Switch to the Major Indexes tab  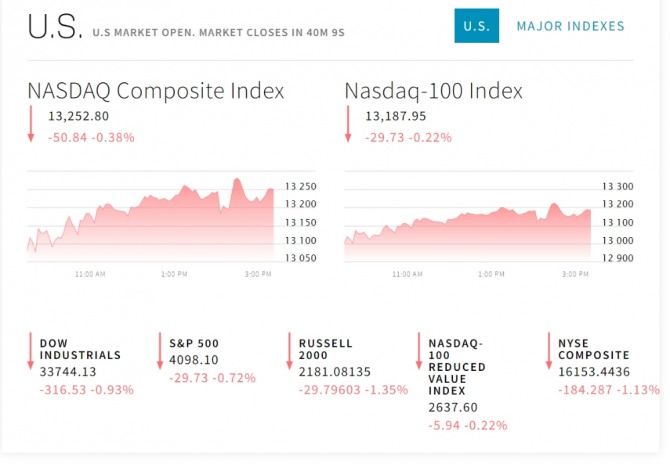coord(570,26)
